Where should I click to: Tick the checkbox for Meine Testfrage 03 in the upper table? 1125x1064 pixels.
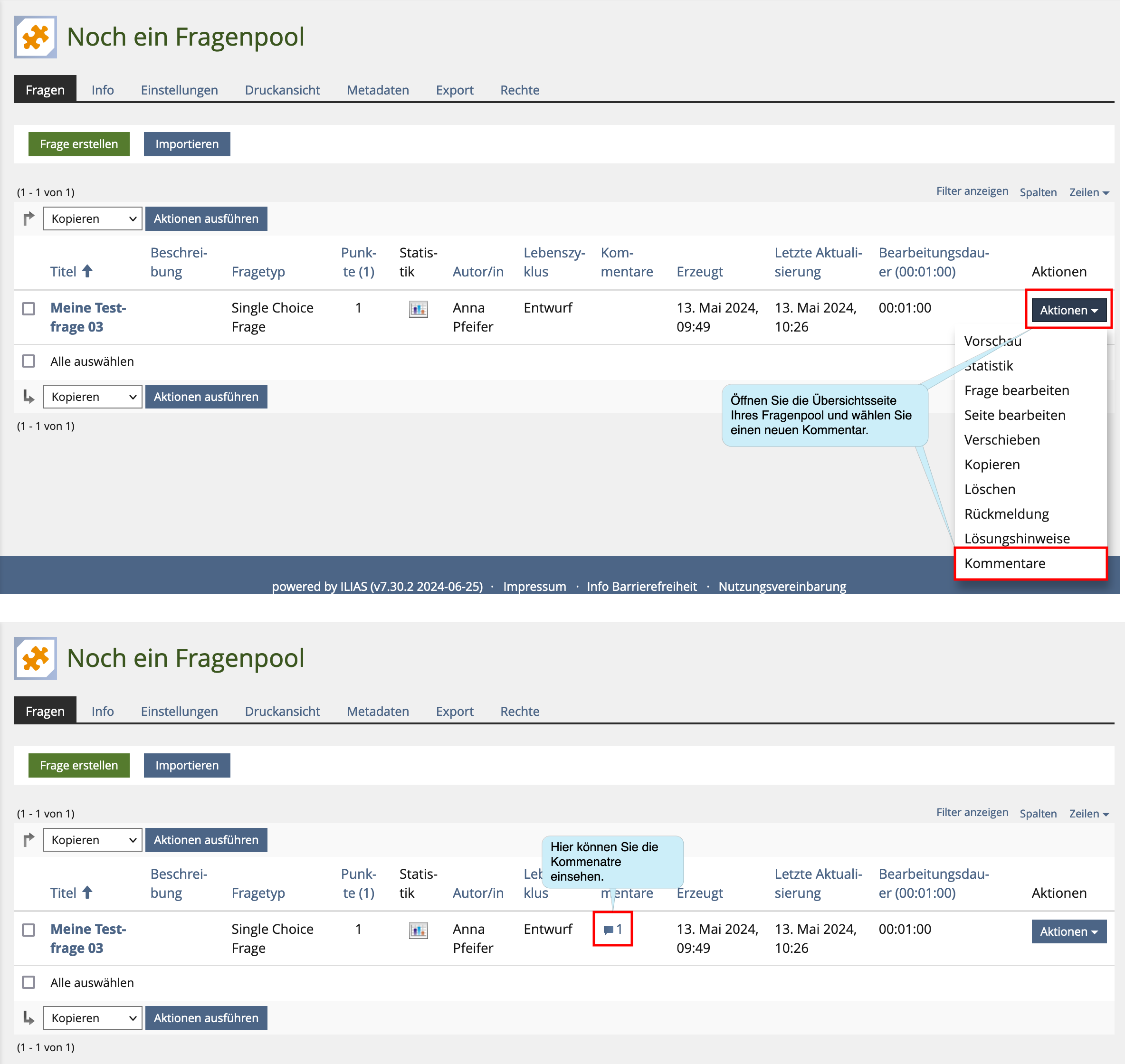(x=29, y=309)
